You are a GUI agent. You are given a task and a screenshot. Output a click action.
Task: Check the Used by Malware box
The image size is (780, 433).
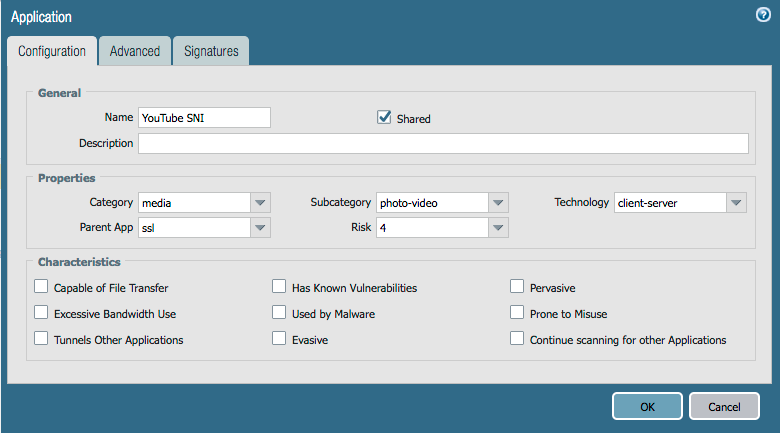[279, 313]
